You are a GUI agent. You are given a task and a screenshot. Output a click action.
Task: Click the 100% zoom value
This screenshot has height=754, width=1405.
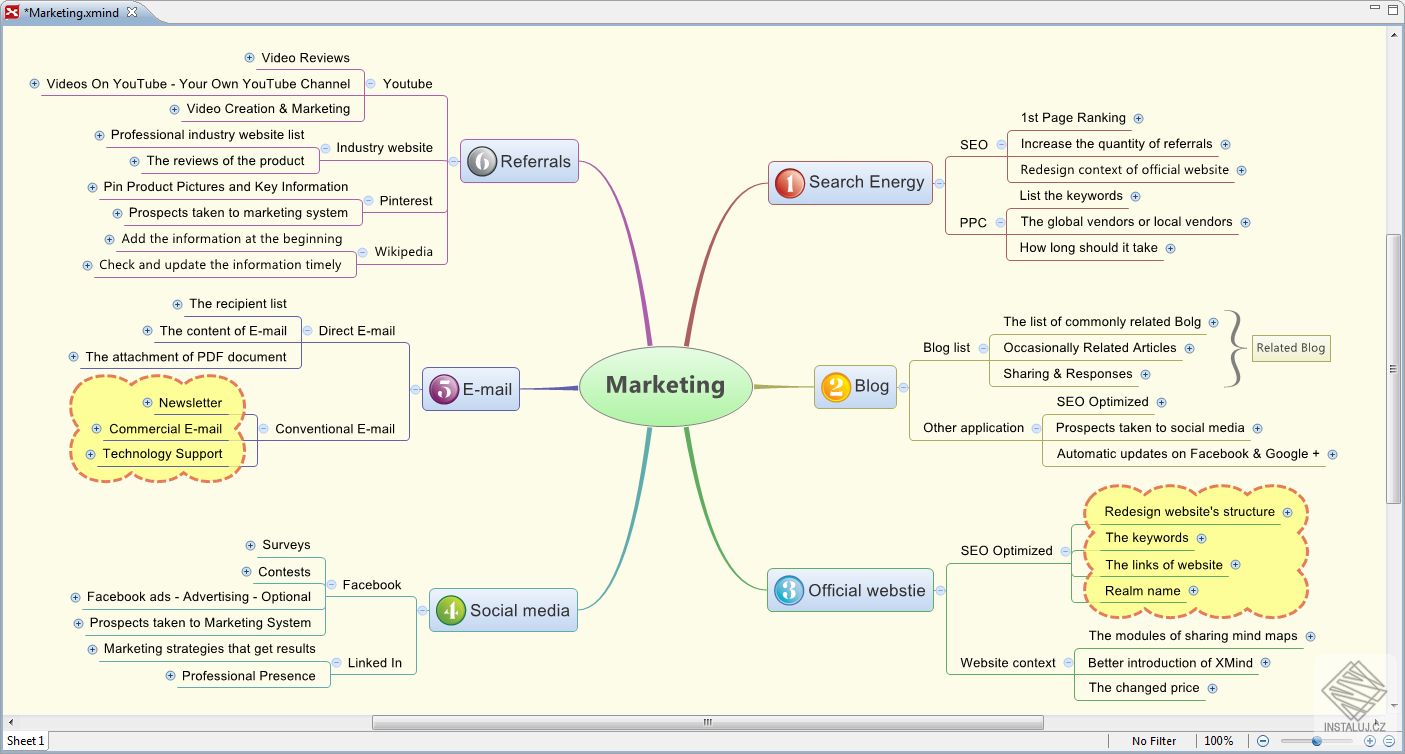(x=1218, y=741)
